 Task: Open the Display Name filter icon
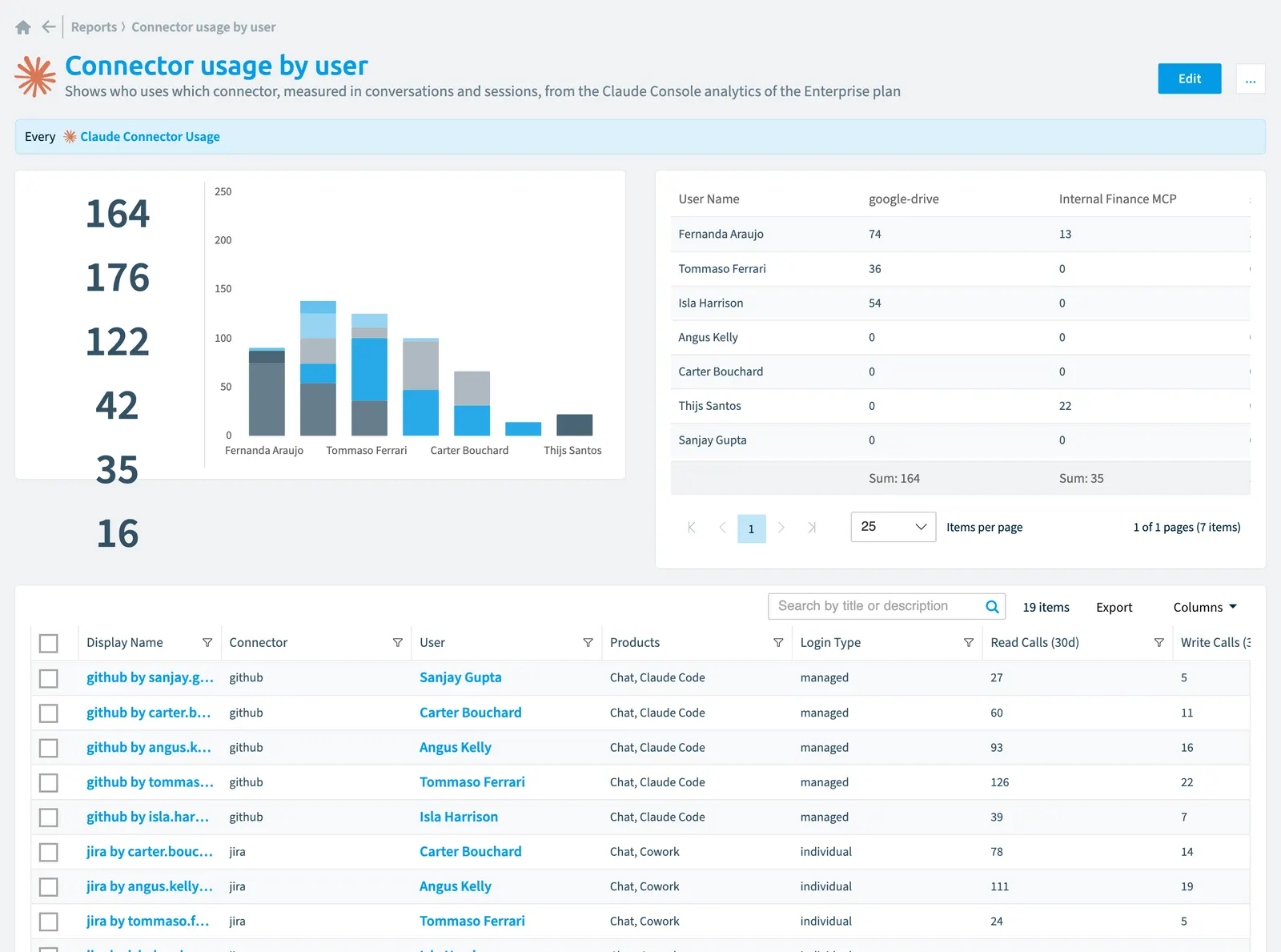[x=207, y=643]
